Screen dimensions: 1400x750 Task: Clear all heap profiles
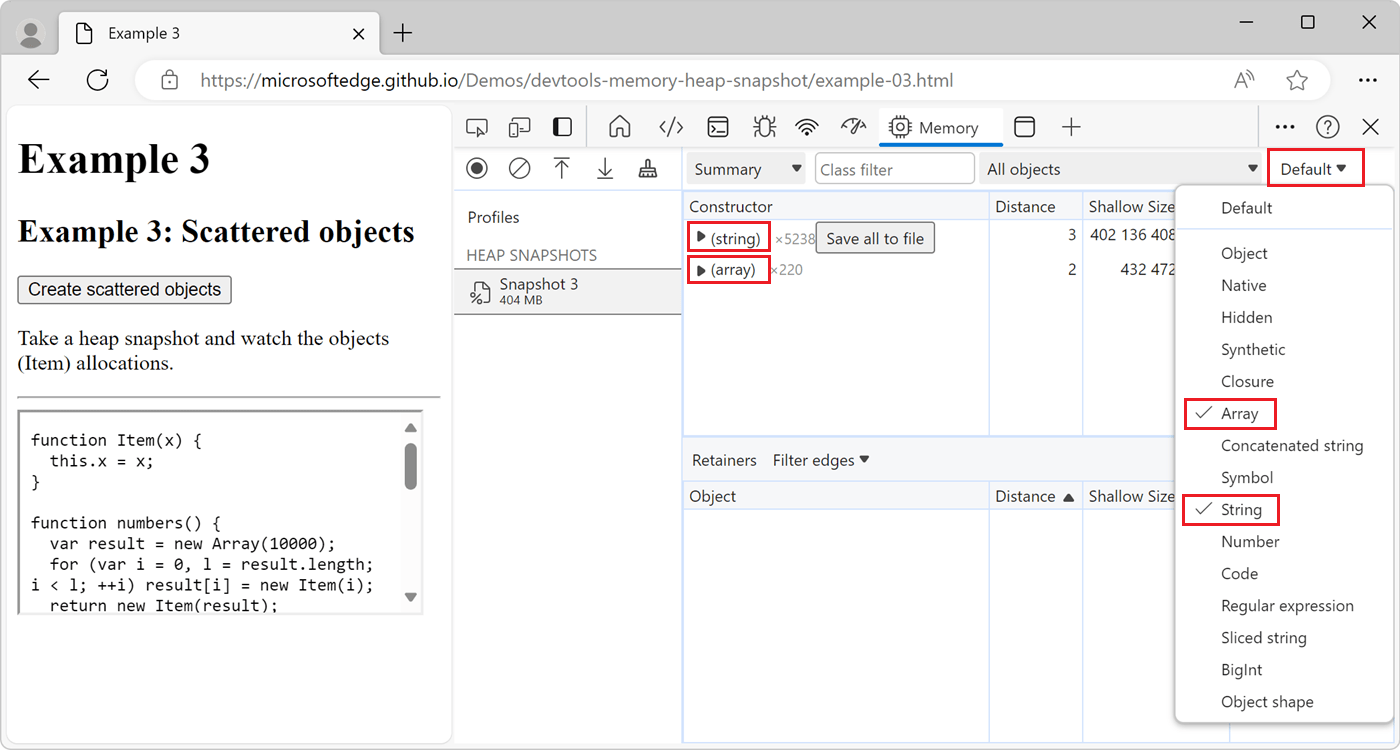pos(519,168)
